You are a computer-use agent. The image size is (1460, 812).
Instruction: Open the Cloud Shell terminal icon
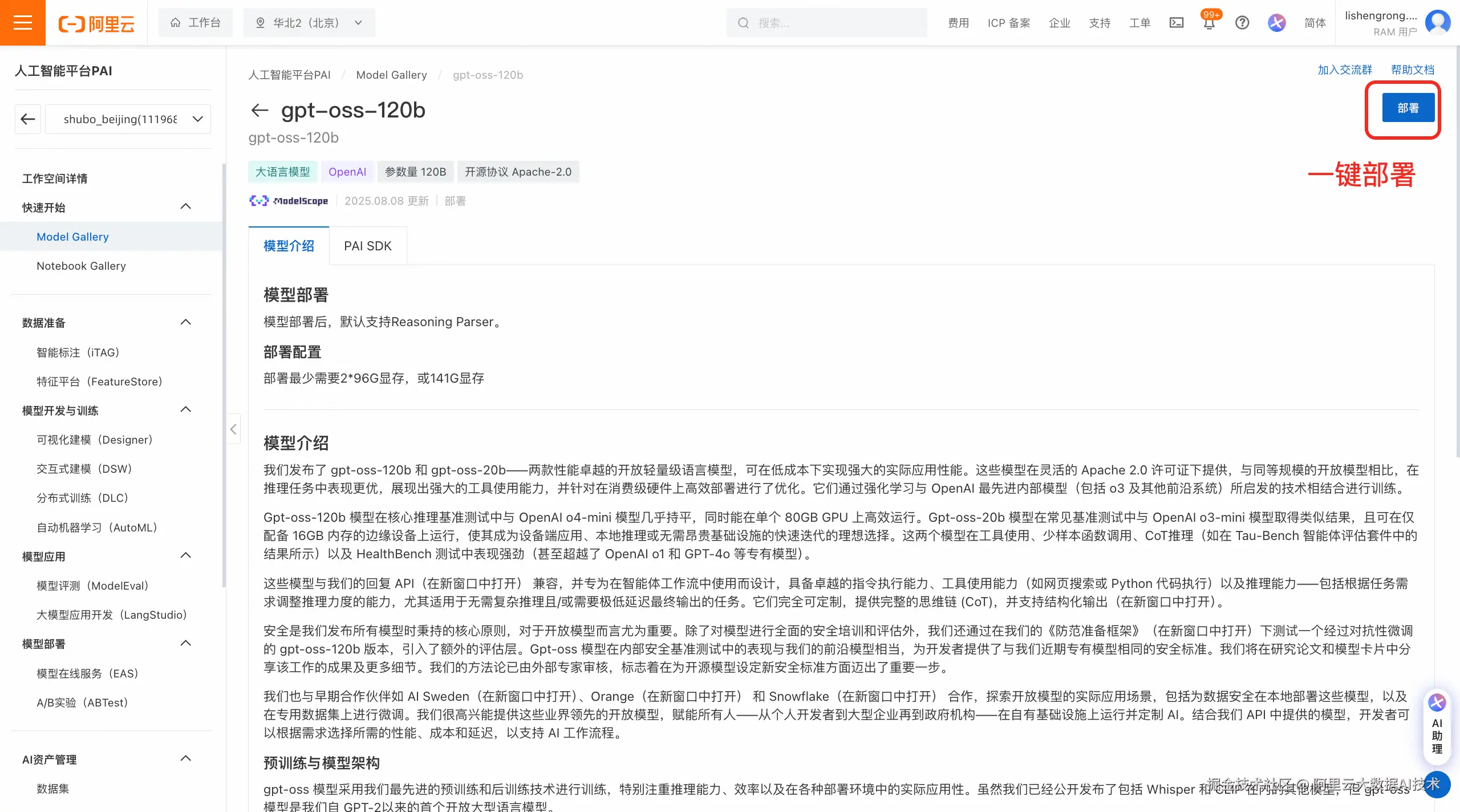(1177, 23)
